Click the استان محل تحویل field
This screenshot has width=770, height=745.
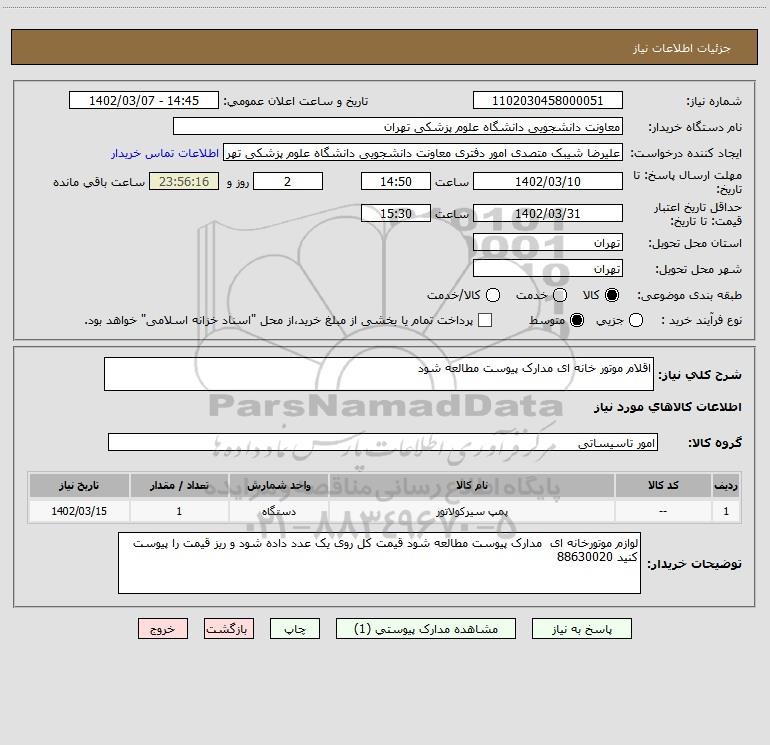pyautogui.click(x=548, y=243)
